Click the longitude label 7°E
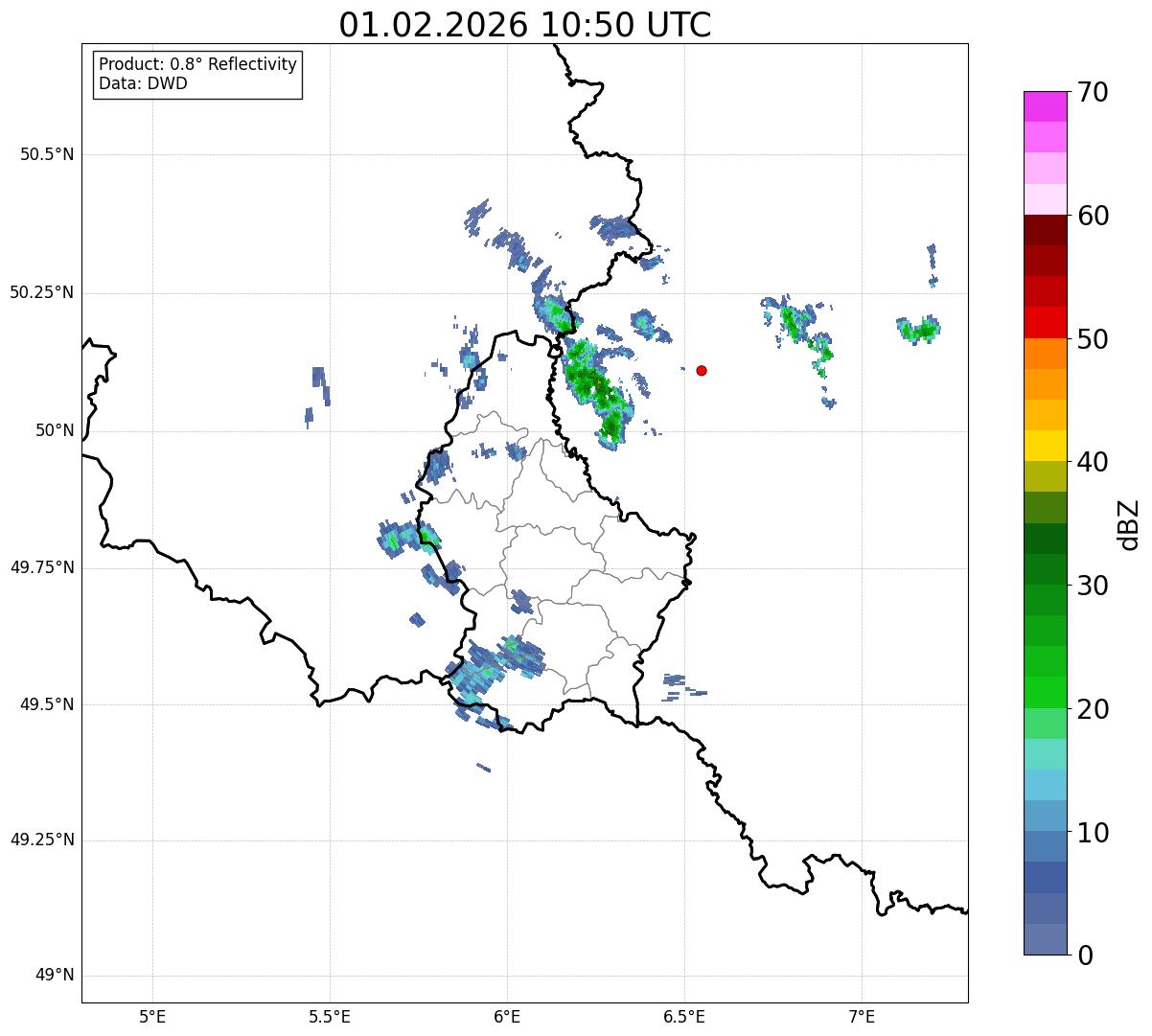This screenshot has width=1152, height=1036. point(862,1017)
